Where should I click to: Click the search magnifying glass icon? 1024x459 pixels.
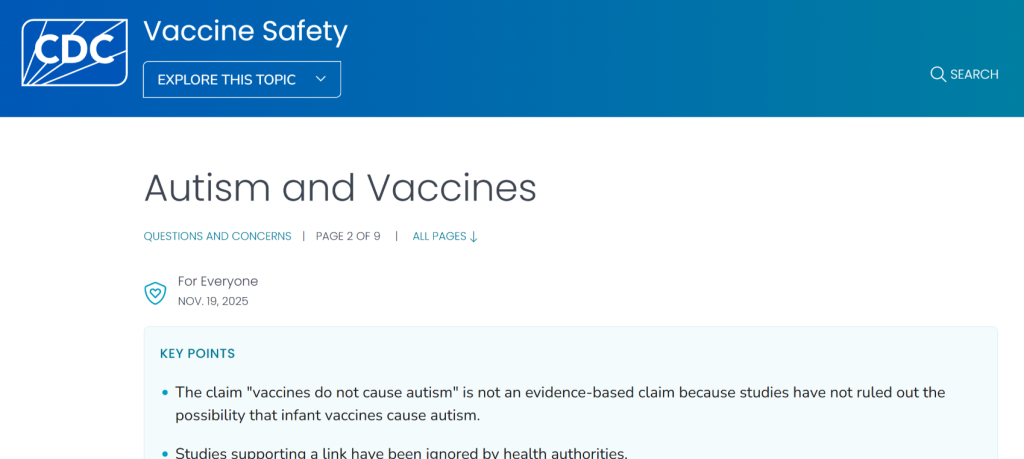click(937, 74)
